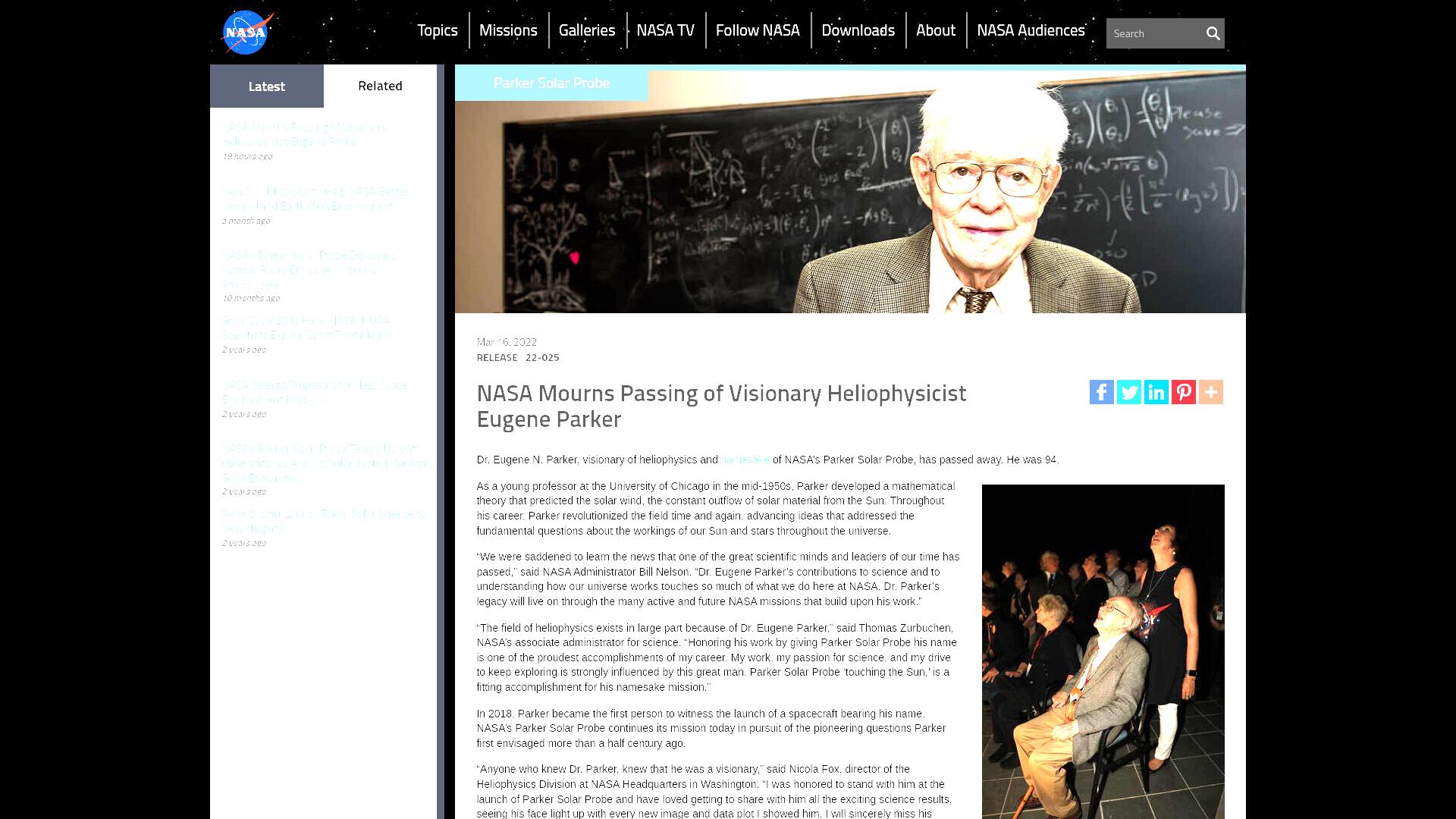Open the NASA Audiences menu

(1031, 30)
